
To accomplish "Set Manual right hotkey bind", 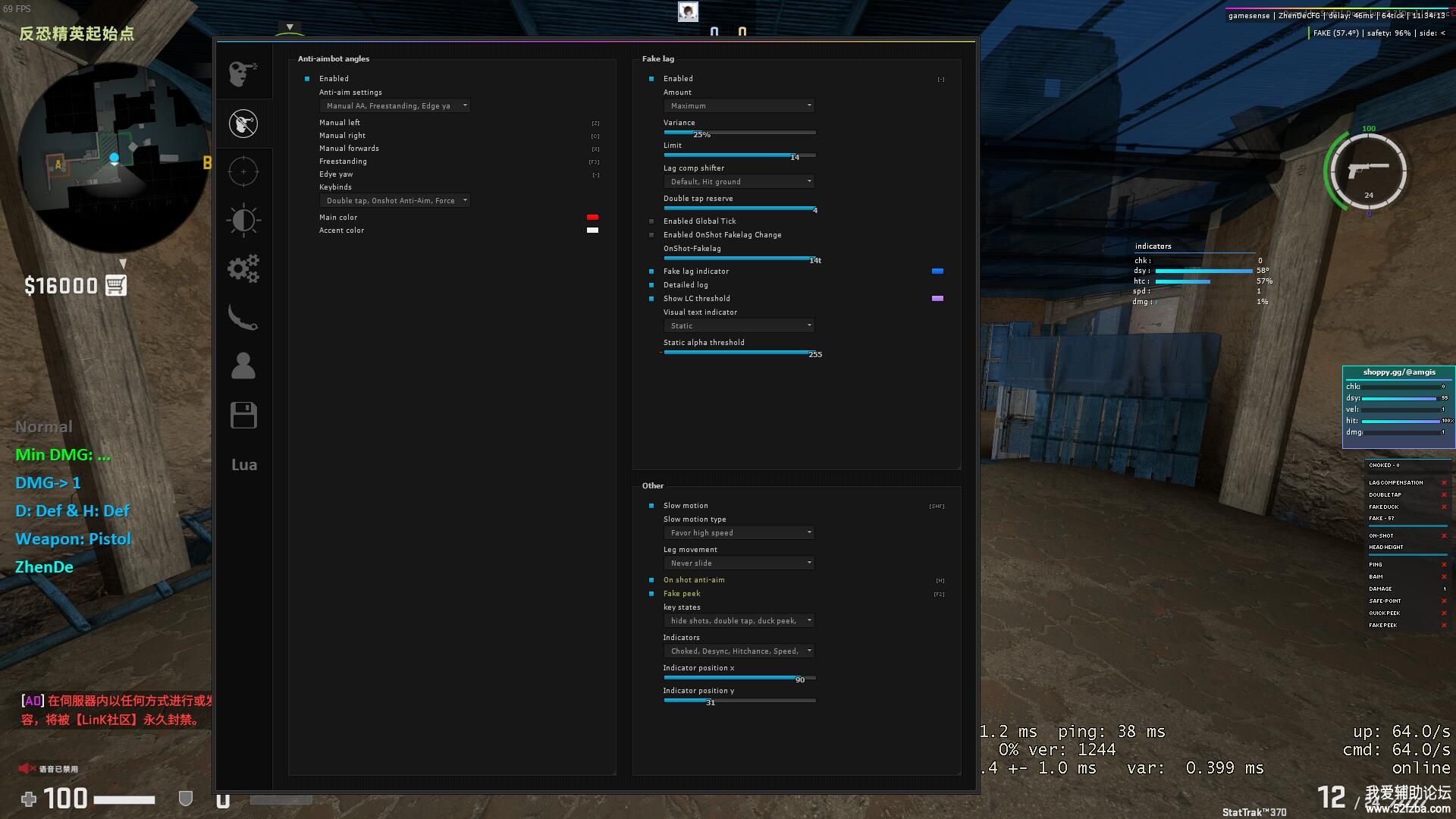I will pos(595,136).
